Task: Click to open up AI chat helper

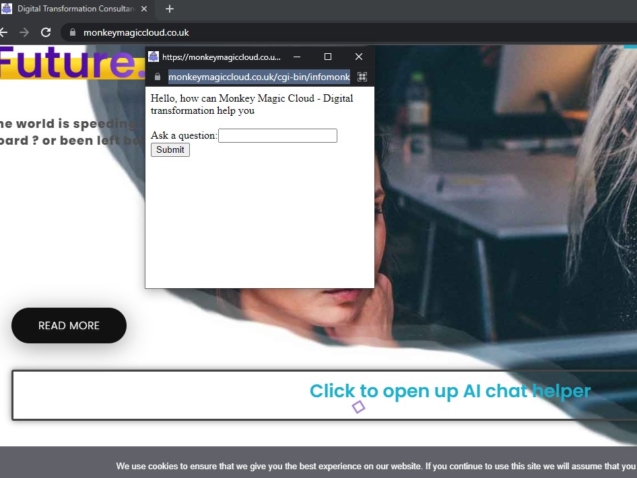Action: (449, 391)
